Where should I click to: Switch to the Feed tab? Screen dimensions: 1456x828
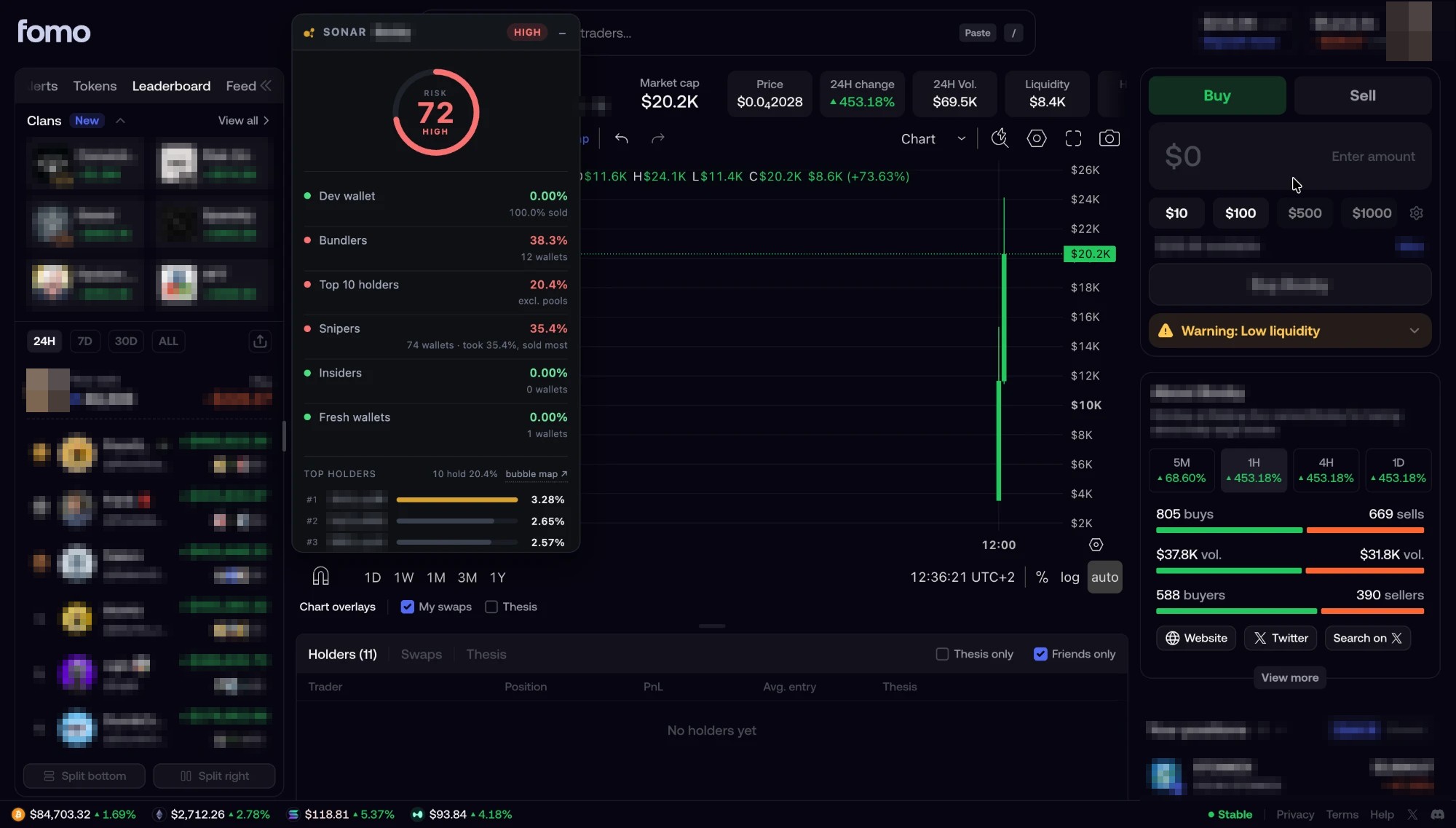(x=241, y=86)
